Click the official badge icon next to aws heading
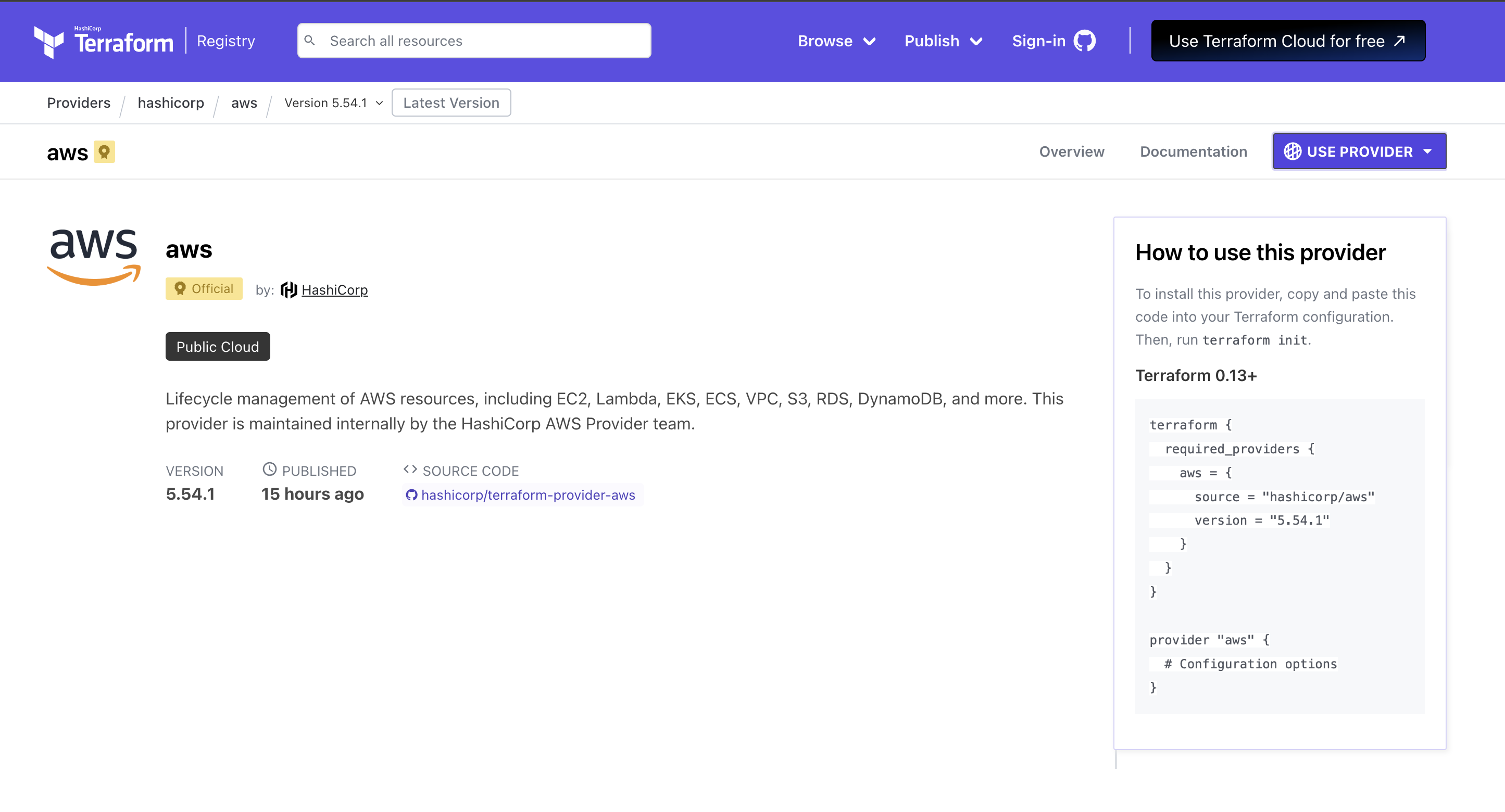The height and width of the screenshot is (812, 1505). click(104, 152)
